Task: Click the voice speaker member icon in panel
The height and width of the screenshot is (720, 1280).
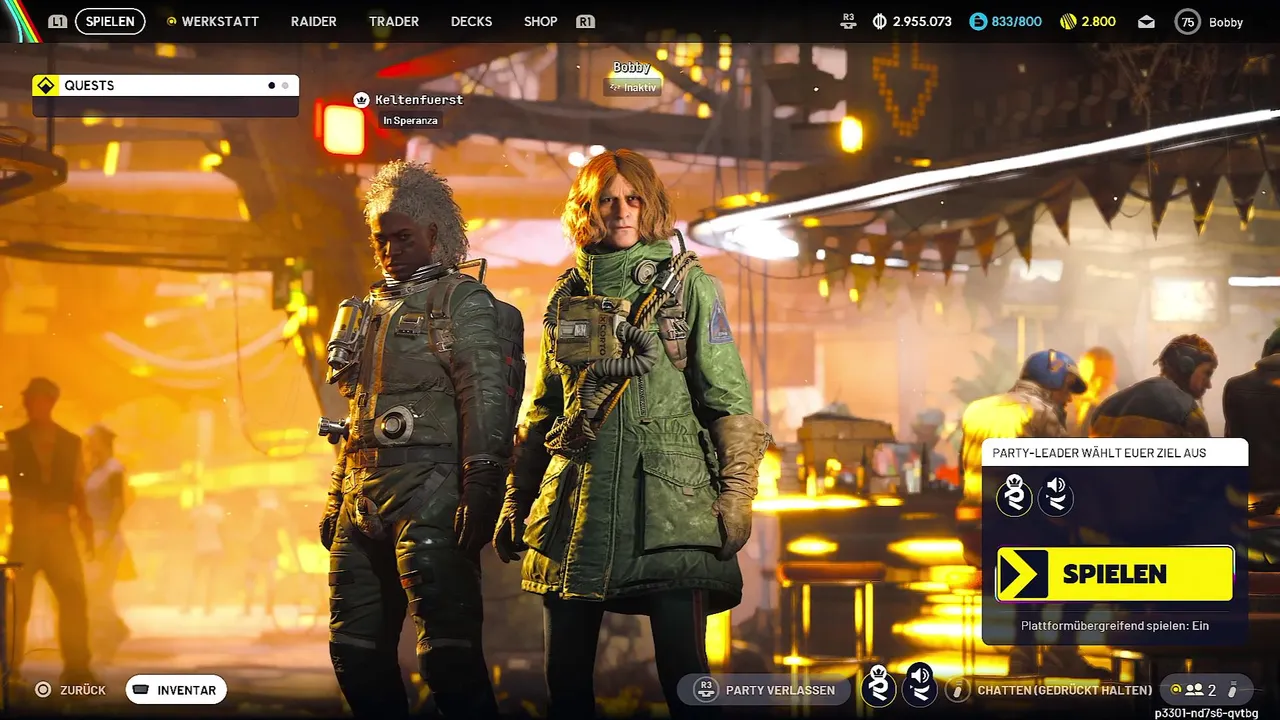Action: click(1055, 496)
